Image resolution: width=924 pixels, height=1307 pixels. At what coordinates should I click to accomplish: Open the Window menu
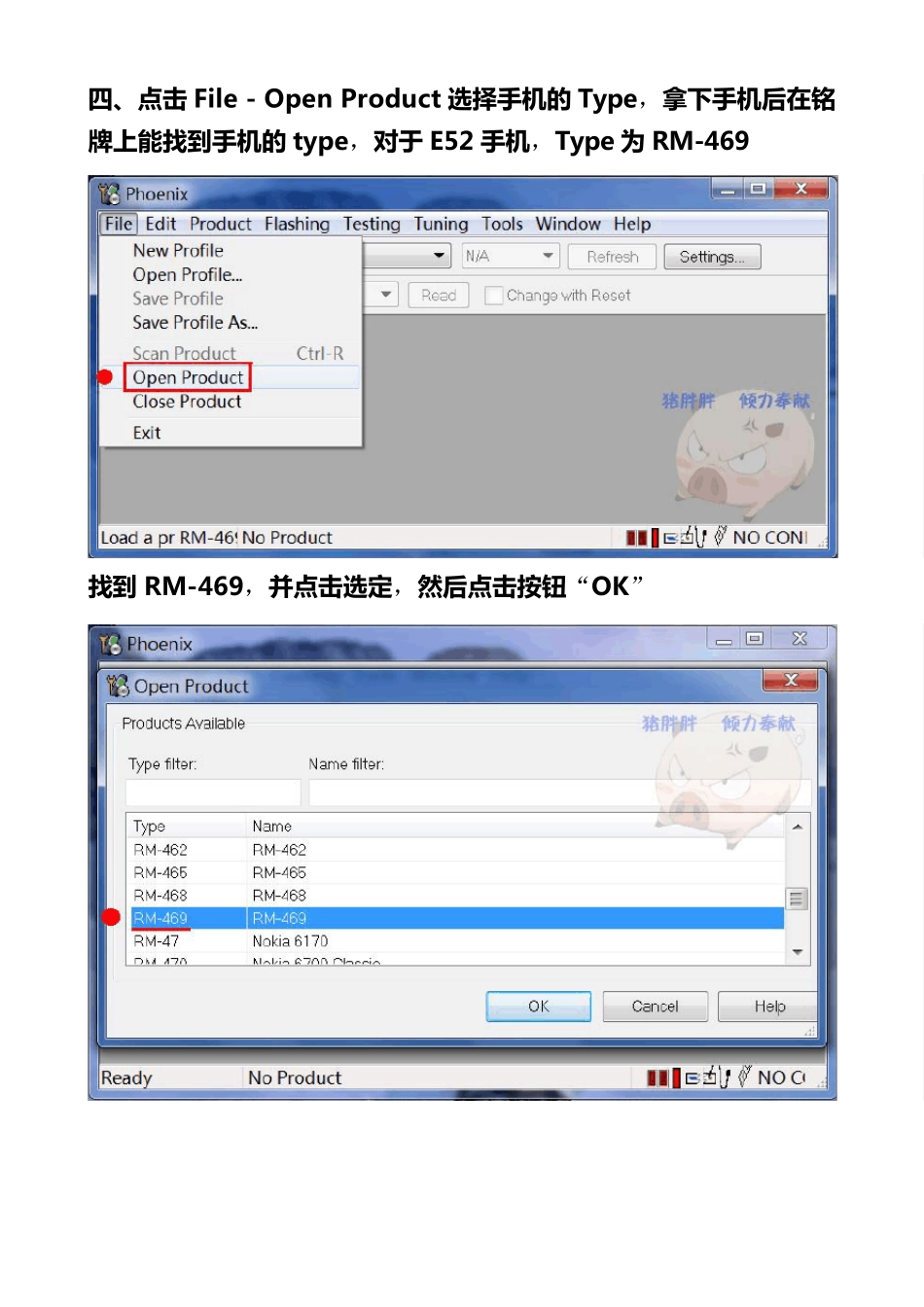pyautogui.click(x=568, y=224)
